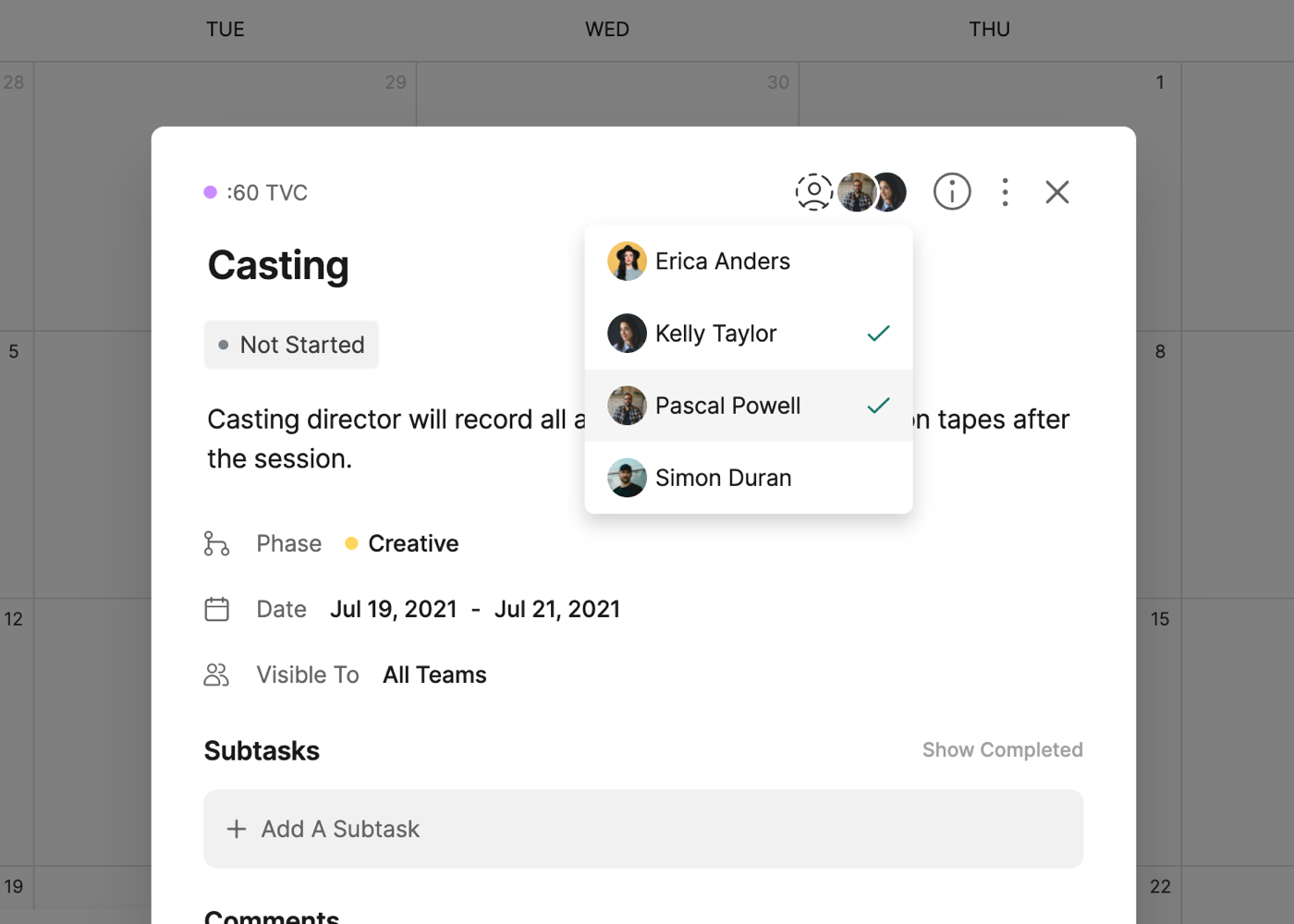
Task: Open the Not Started status dropdown
Action: pos(291,345)
